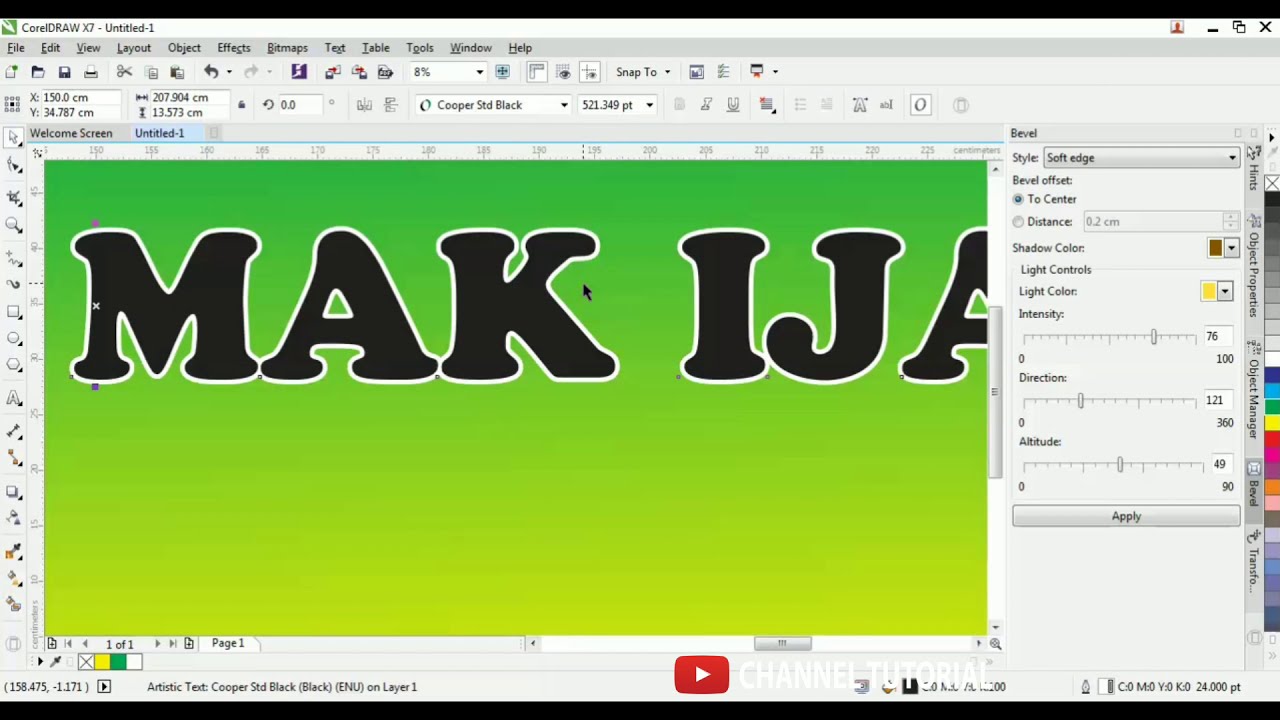Select the Crop tool in toolbox
This screenshot has width=1280, height=720.
tap(14, 197)
